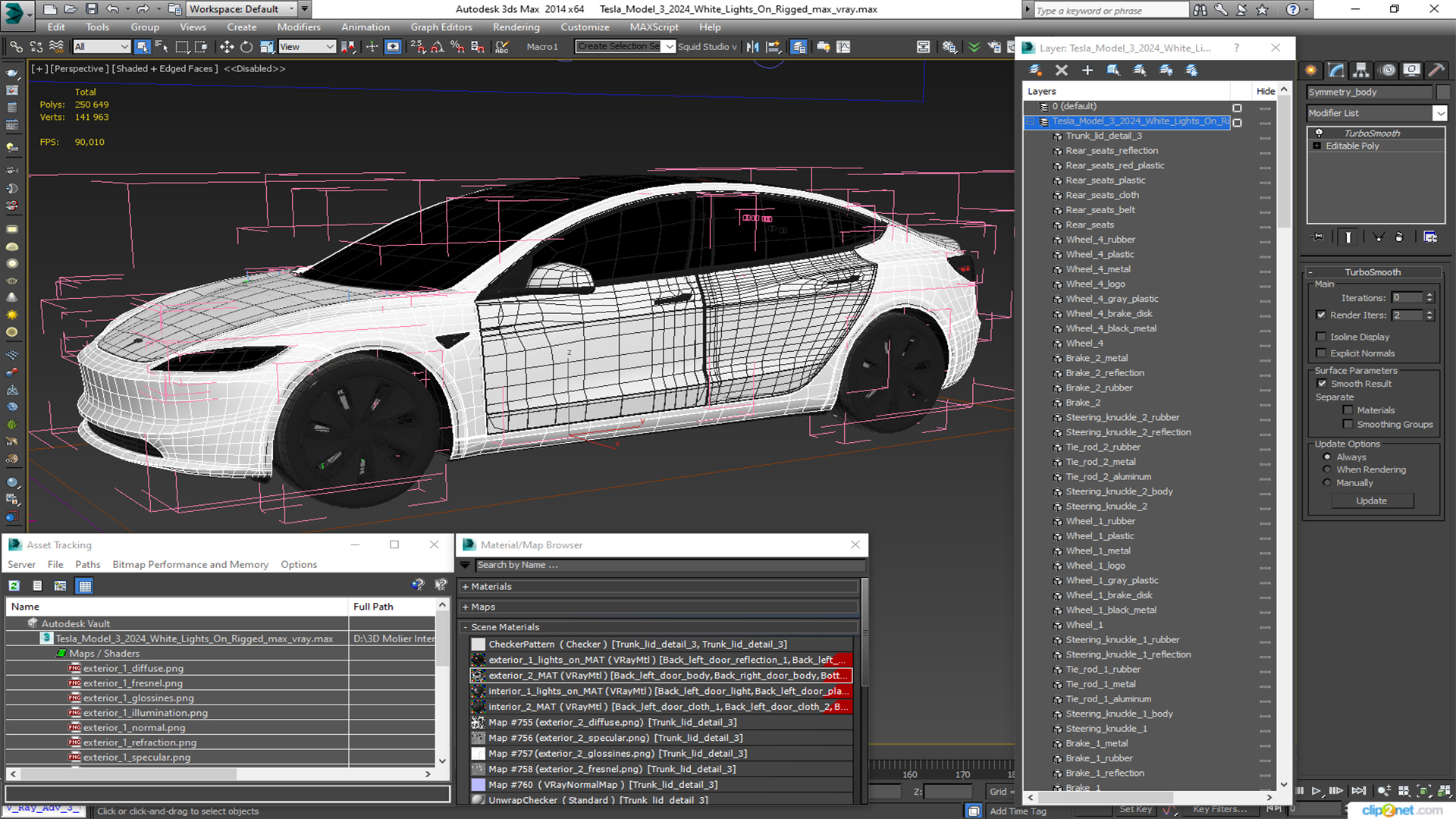This screenshot has width=1456, height=819.
Task: Open the Manage Layers toolbar icon
Action: [x=799, y=47]
